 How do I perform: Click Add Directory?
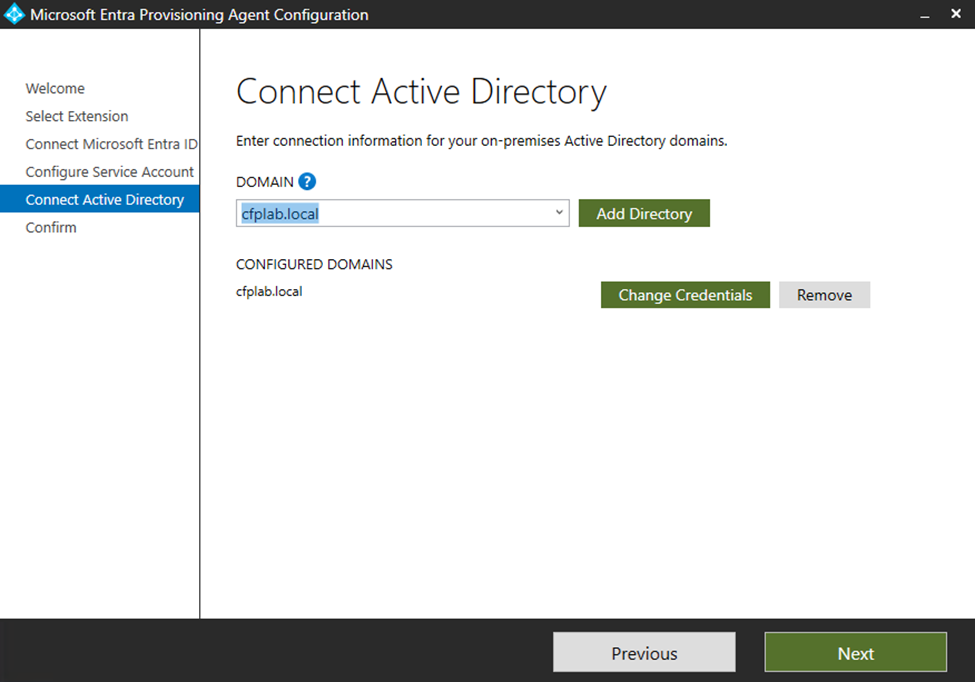click(644, 213)
